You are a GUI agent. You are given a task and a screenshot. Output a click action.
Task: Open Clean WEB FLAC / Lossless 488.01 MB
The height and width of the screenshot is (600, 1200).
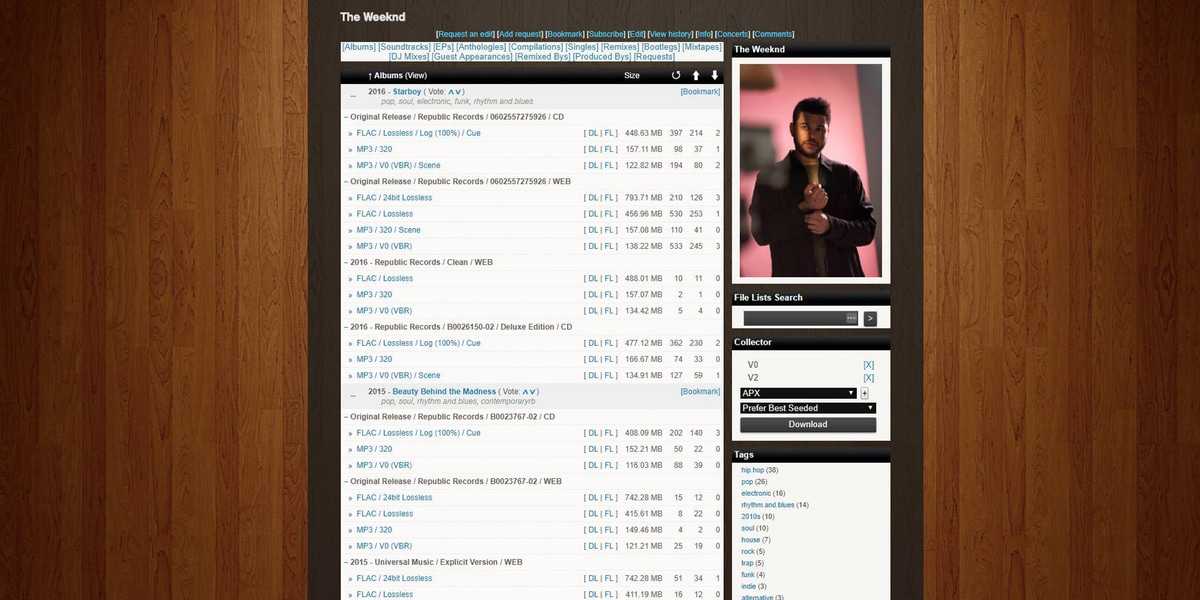(384, 279)
